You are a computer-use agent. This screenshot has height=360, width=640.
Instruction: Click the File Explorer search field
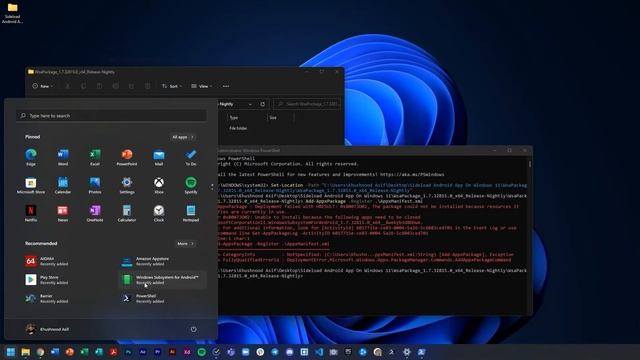click(x=307, y=104)
